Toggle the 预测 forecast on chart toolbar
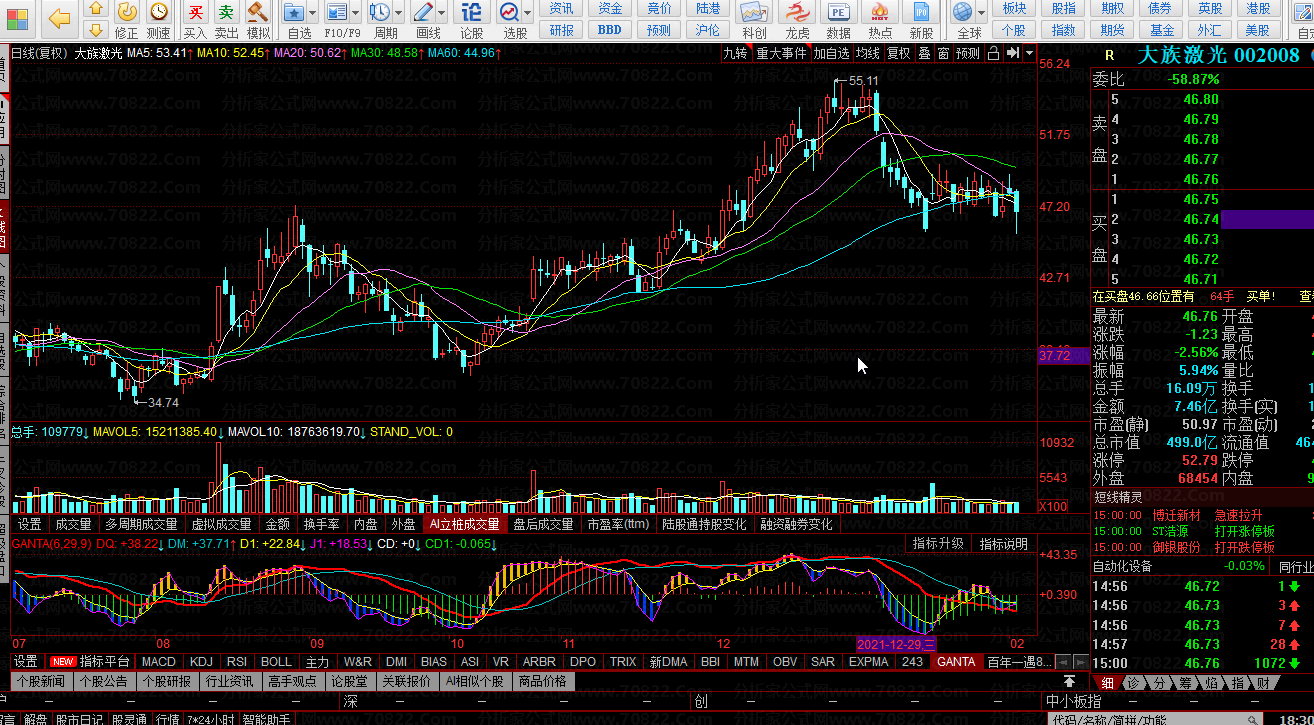1314x725 pixels. coord(968,53)
